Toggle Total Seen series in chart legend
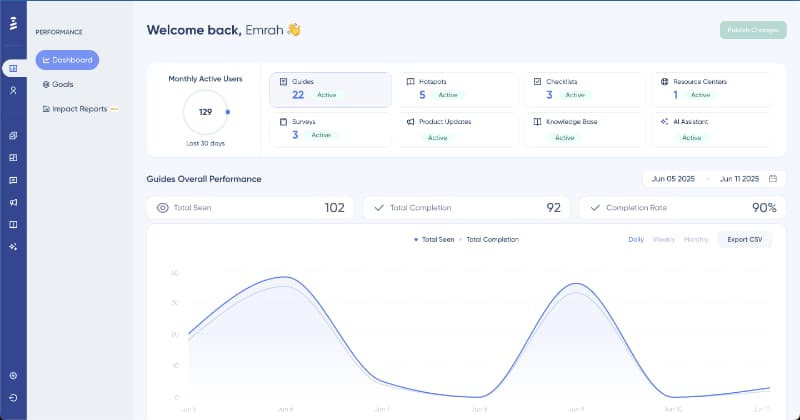 click(x=434, y=239)
